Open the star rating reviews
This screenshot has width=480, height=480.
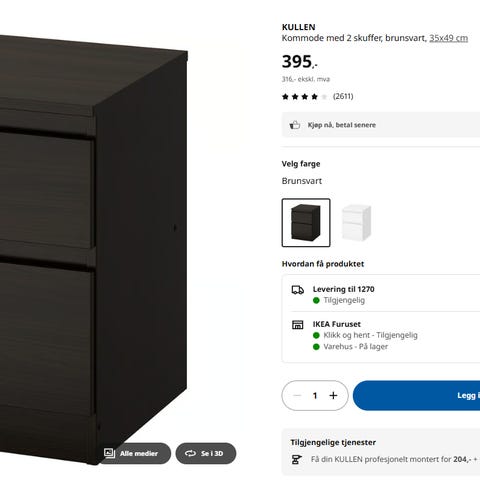[305, 97]
